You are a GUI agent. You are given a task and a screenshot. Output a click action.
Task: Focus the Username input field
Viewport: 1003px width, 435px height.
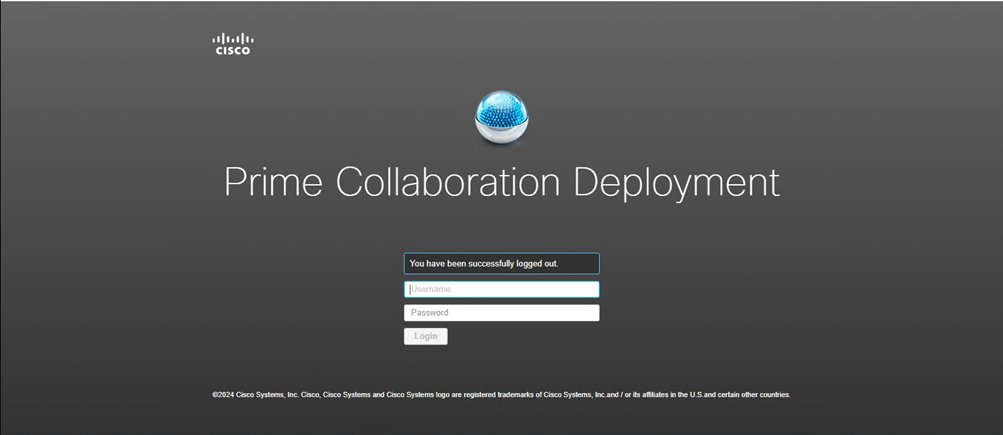501,289
